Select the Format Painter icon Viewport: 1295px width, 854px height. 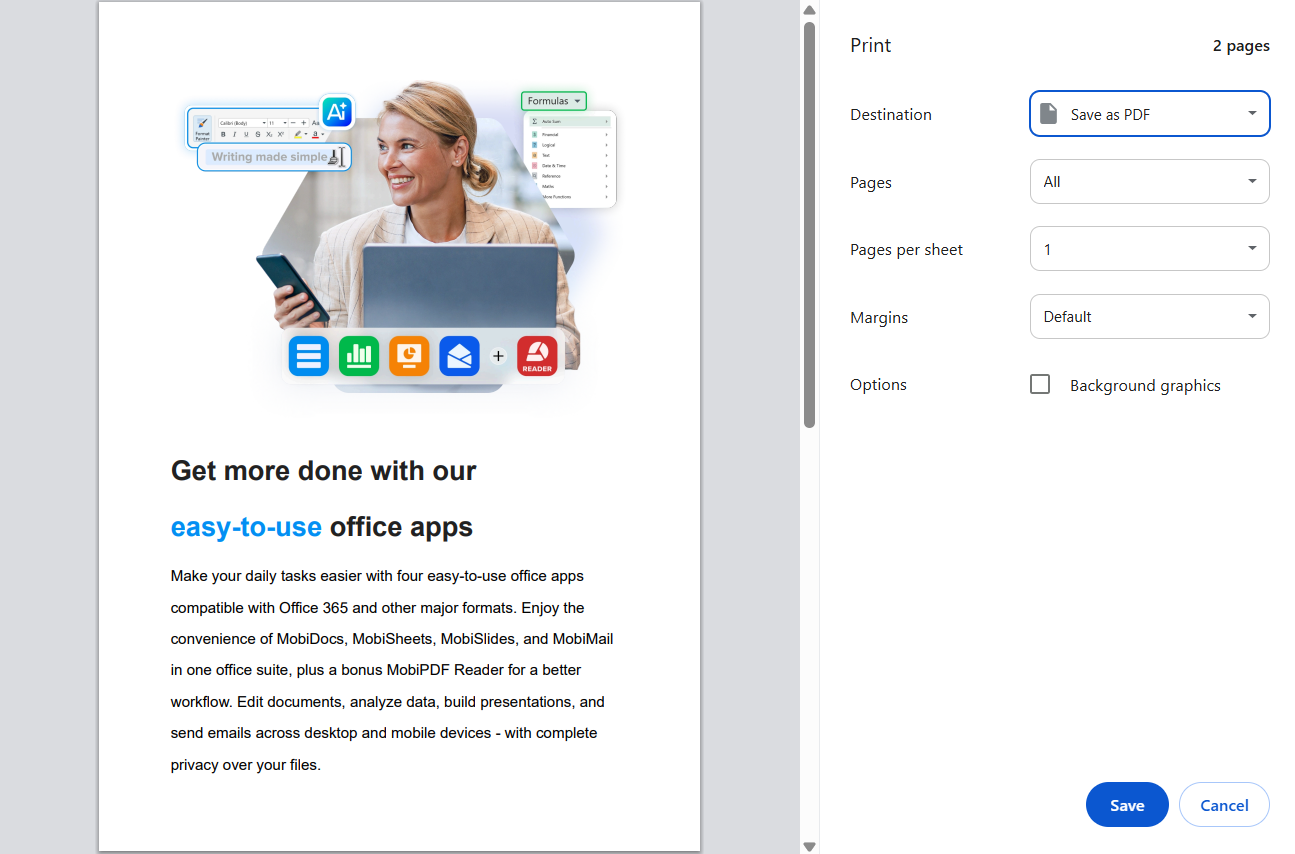(x=202, y=129)
